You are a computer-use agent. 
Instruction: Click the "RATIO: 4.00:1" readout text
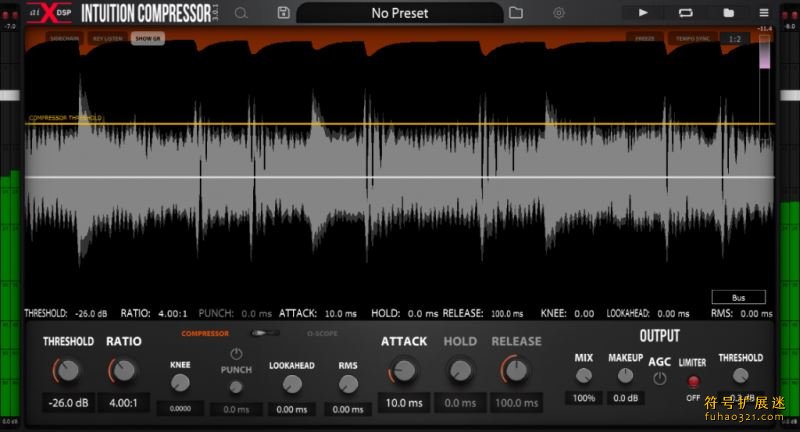pos(154,313)
